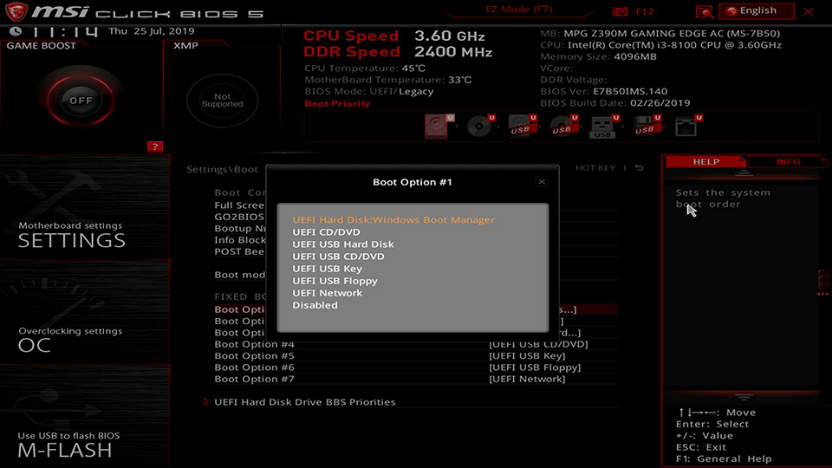The width and height of the screenshot is (832, 468).
Task: Switch to the INFO tab
Action: (788, 161)
